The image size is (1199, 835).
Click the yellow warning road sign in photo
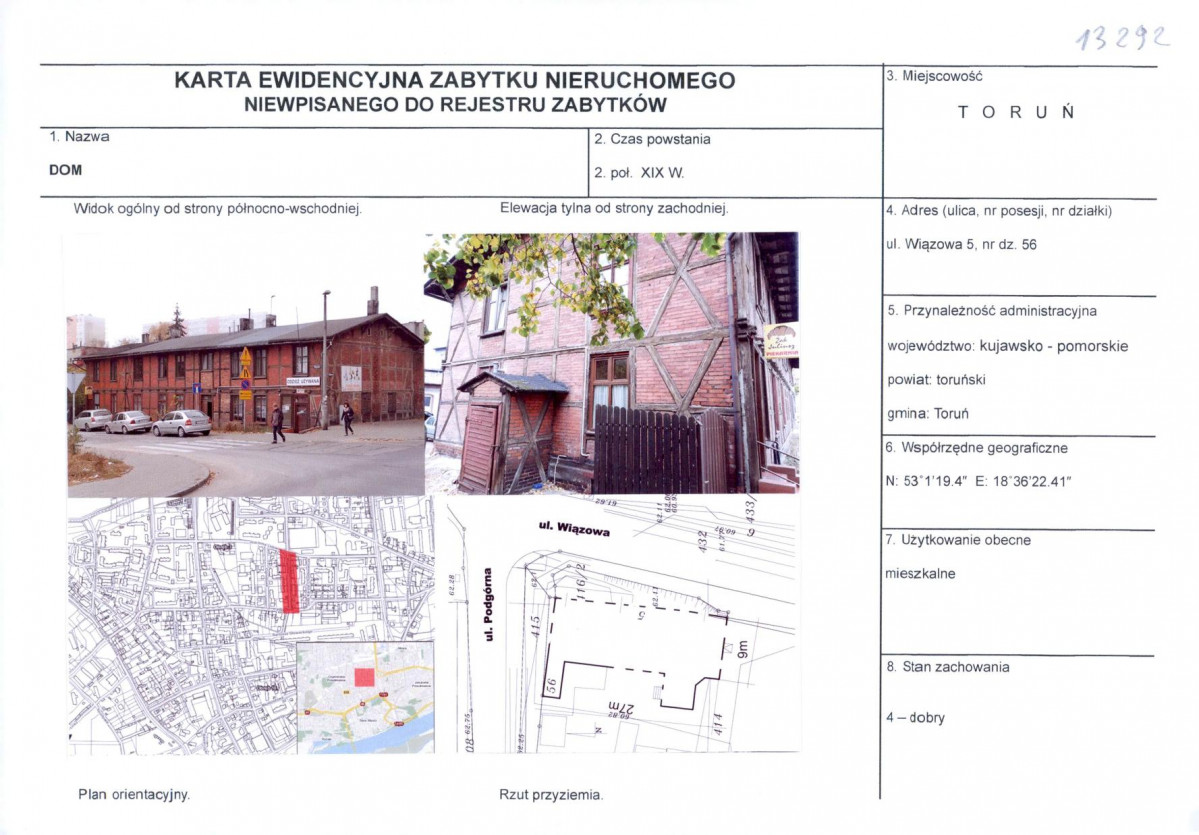point(245,356)
